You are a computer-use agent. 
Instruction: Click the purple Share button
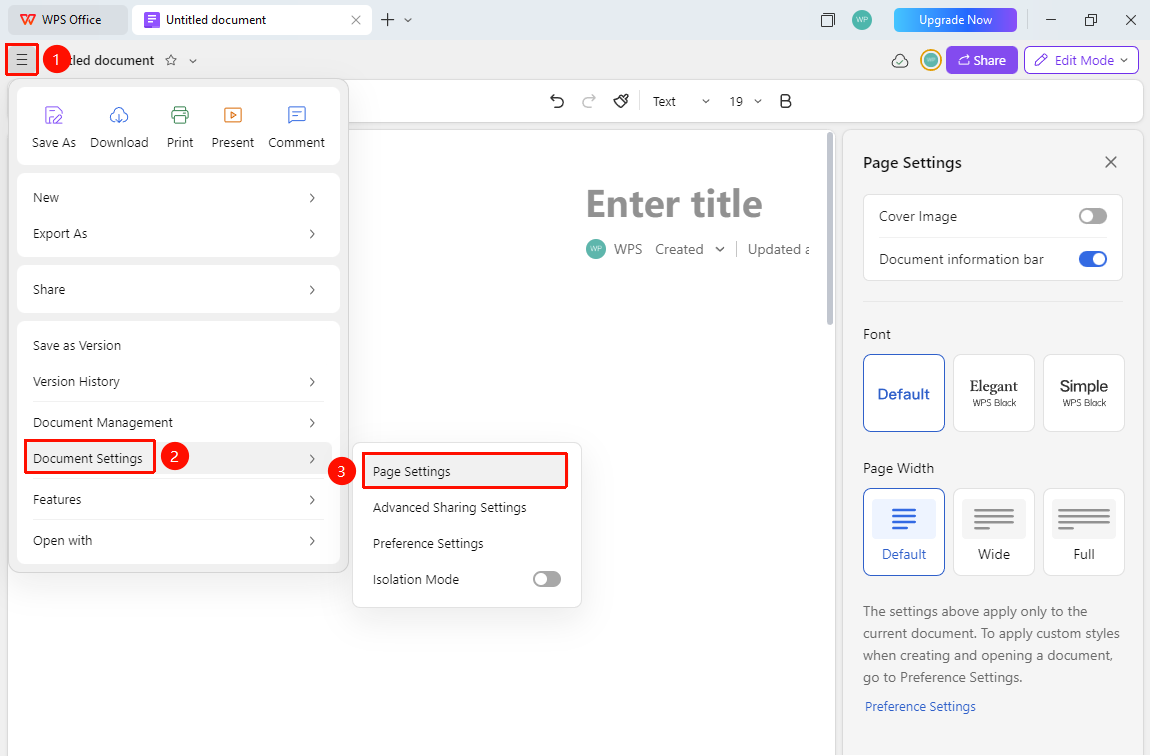[981, 60]
